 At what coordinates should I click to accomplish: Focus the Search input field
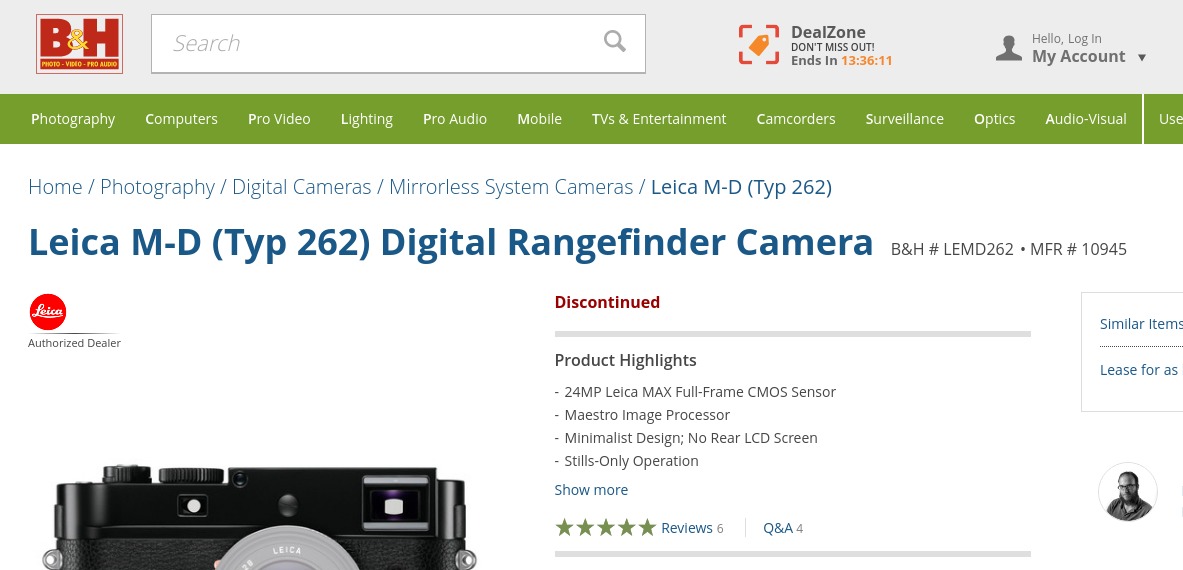[x=398, y=44]
